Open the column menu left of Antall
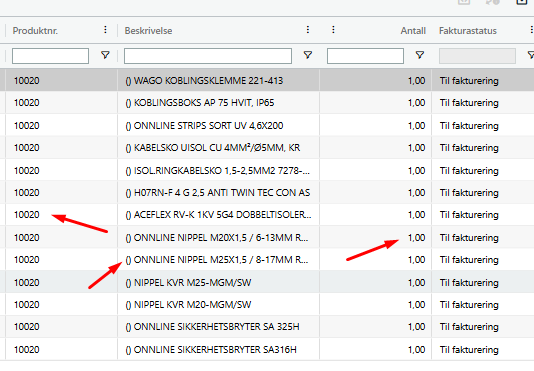Viewport: 534px width, 371px height. 333,30
